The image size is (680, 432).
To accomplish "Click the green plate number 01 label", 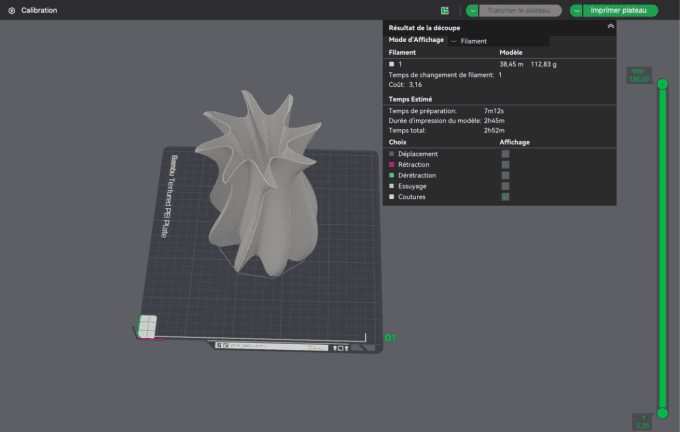I will coord(391,339).
